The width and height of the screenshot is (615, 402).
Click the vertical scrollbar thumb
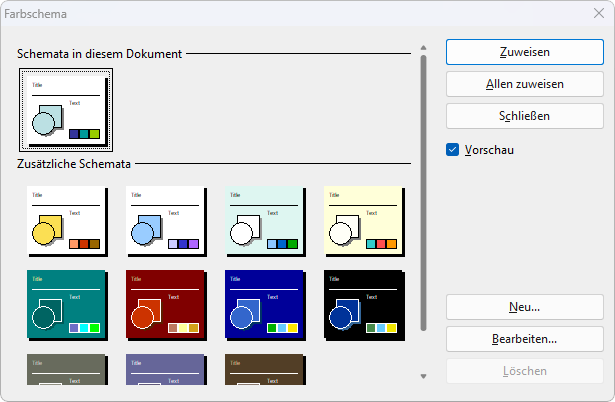(x=423, y=193)
